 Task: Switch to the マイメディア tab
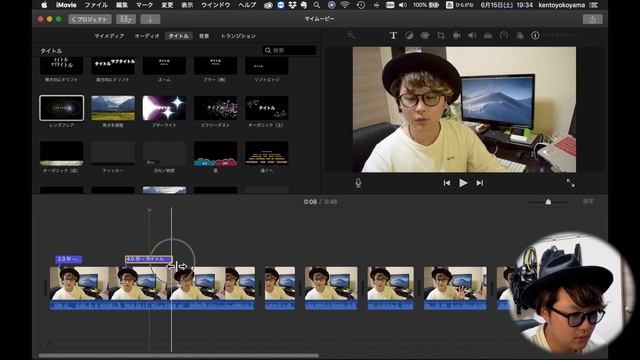(109, 36)
